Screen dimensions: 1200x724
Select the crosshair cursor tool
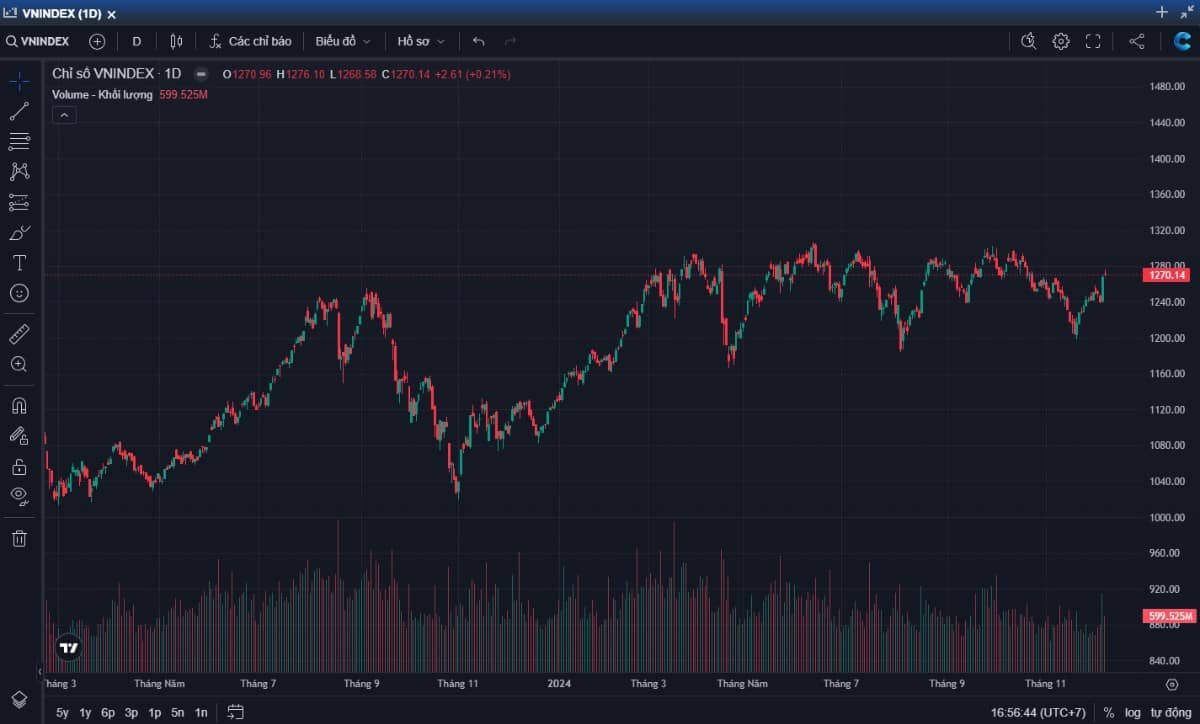tap(19, 81)
